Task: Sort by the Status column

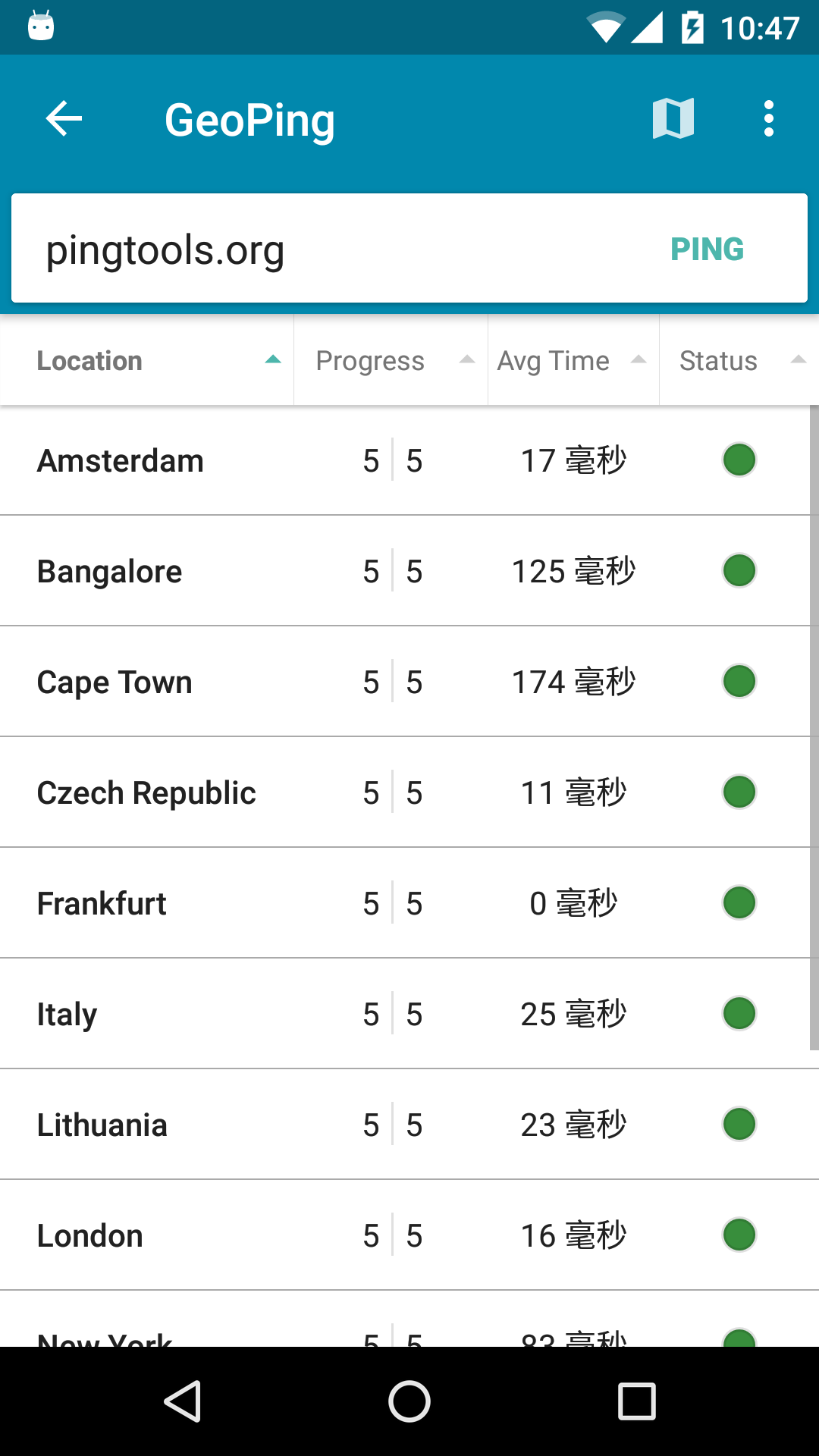Action: coord(739,360)
